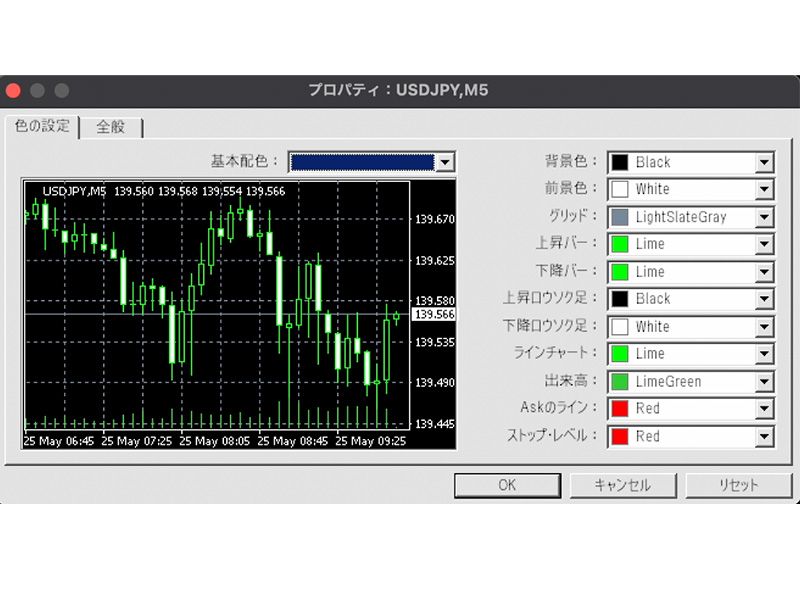Expand the Askのライン color dropdown
The height and width of the screenshot is (600, 800).
click(x=766, y=408)
